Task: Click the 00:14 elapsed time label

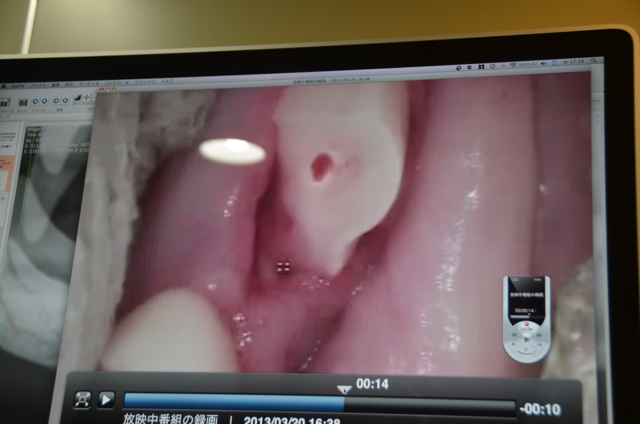Action: 372,384
